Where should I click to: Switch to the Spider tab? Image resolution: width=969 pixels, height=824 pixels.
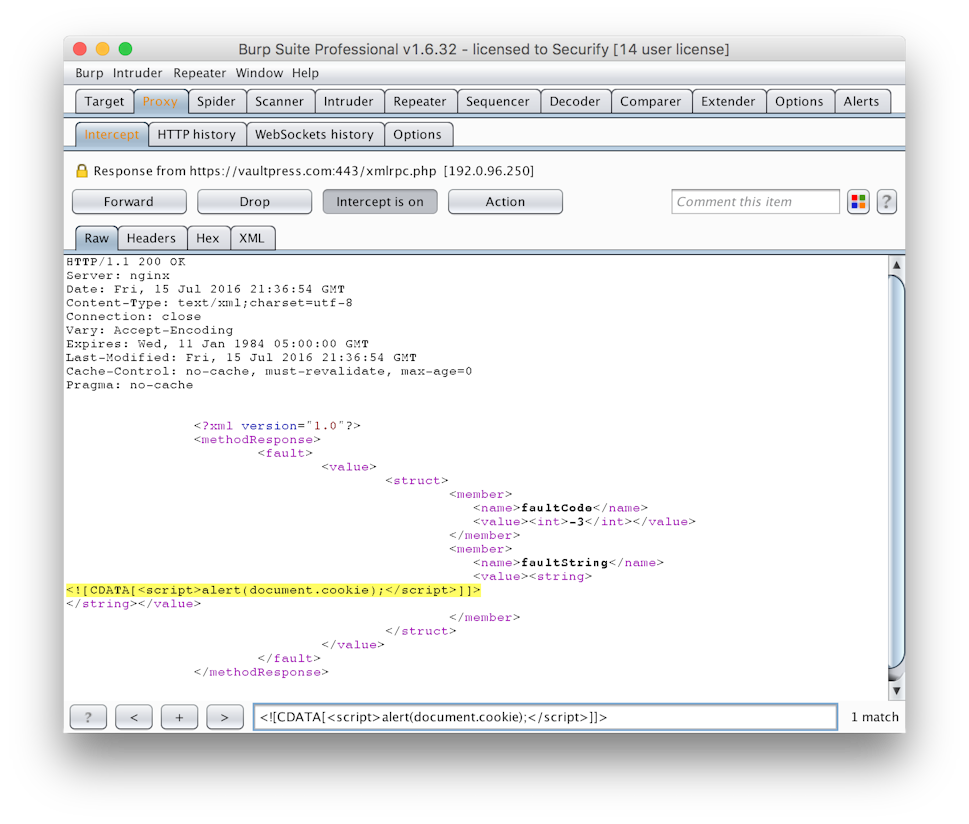216,101
